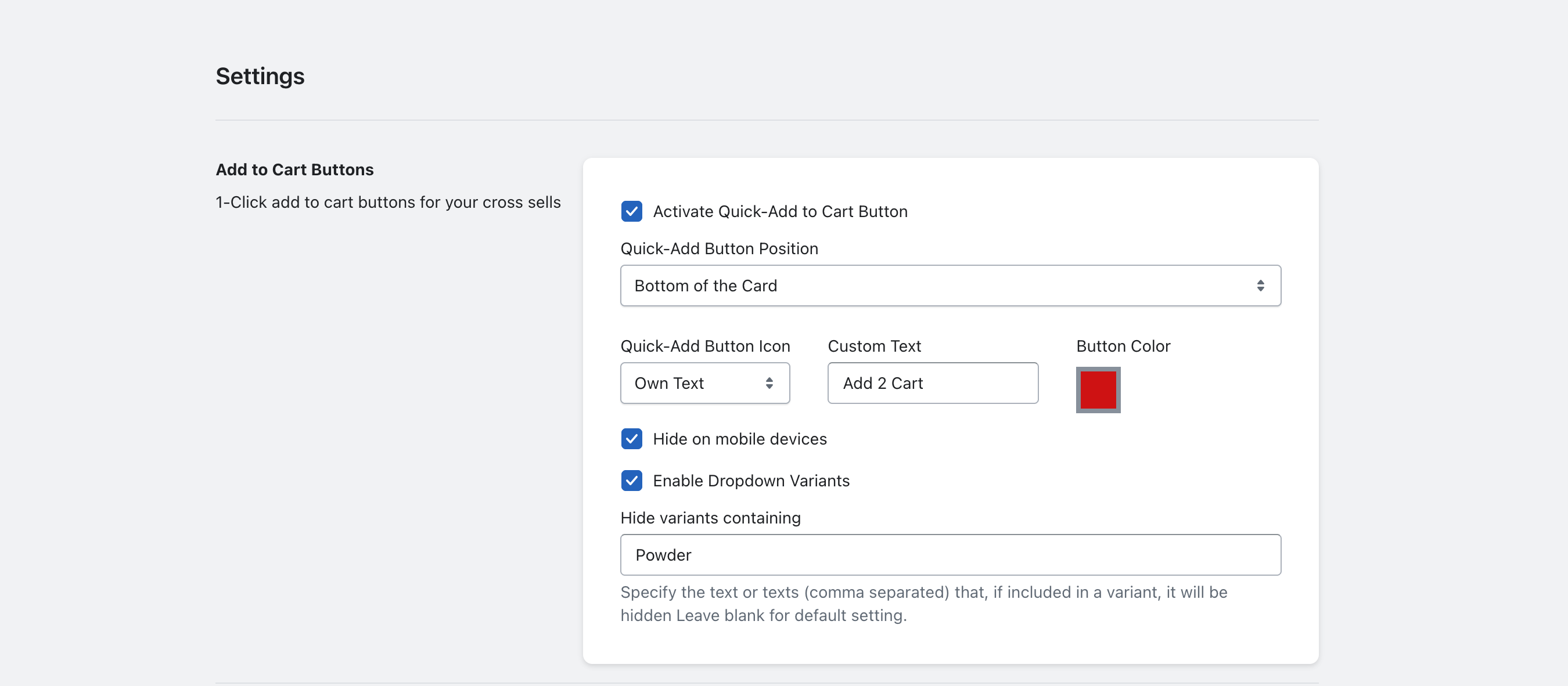The image size is (1568, 686).
Task: Toggle Hide on mobile devices checkbox
Action: [x=631, y=439]
